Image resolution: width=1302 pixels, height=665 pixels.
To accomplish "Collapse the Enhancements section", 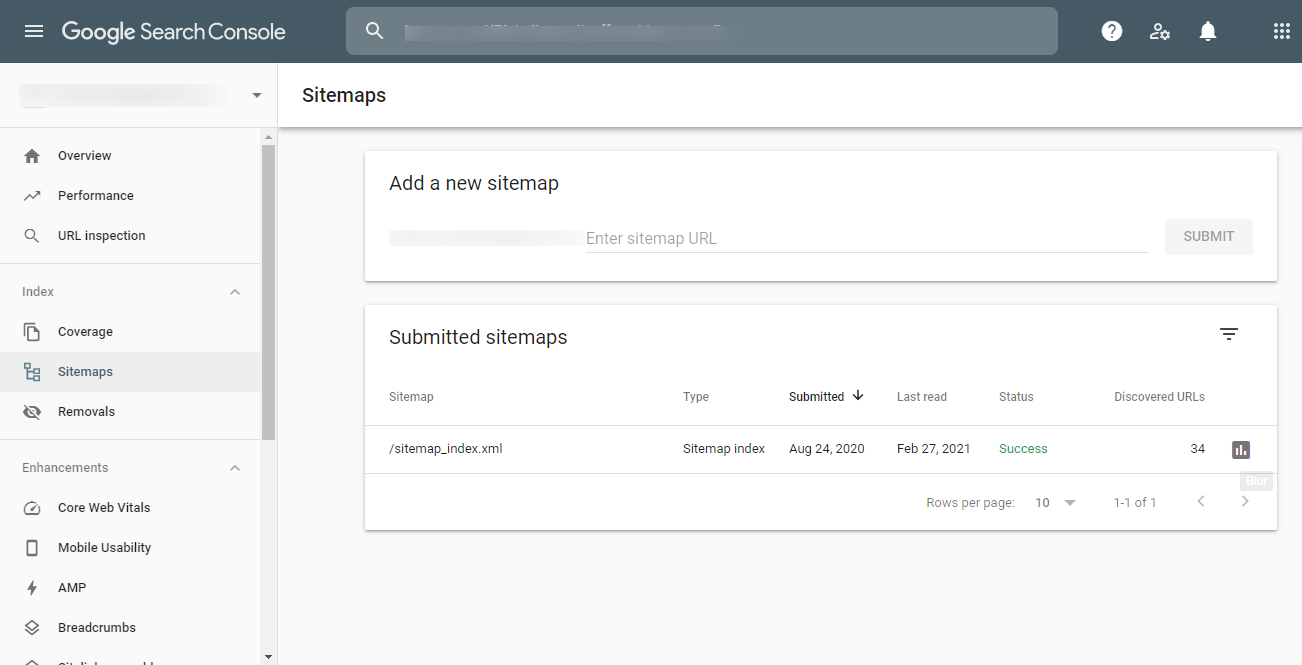I will click(x=234, y=467).
